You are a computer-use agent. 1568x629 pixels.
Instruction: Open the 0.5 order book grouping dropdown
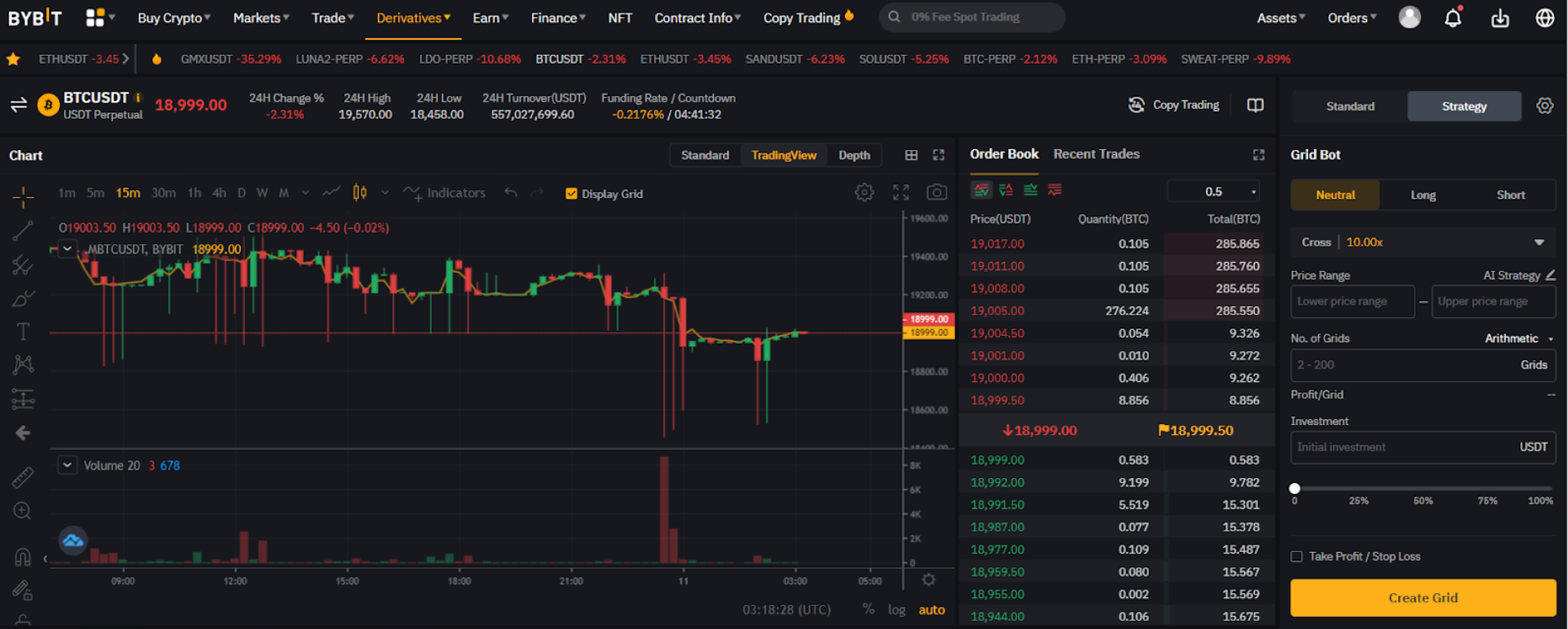pos(1214,192)
